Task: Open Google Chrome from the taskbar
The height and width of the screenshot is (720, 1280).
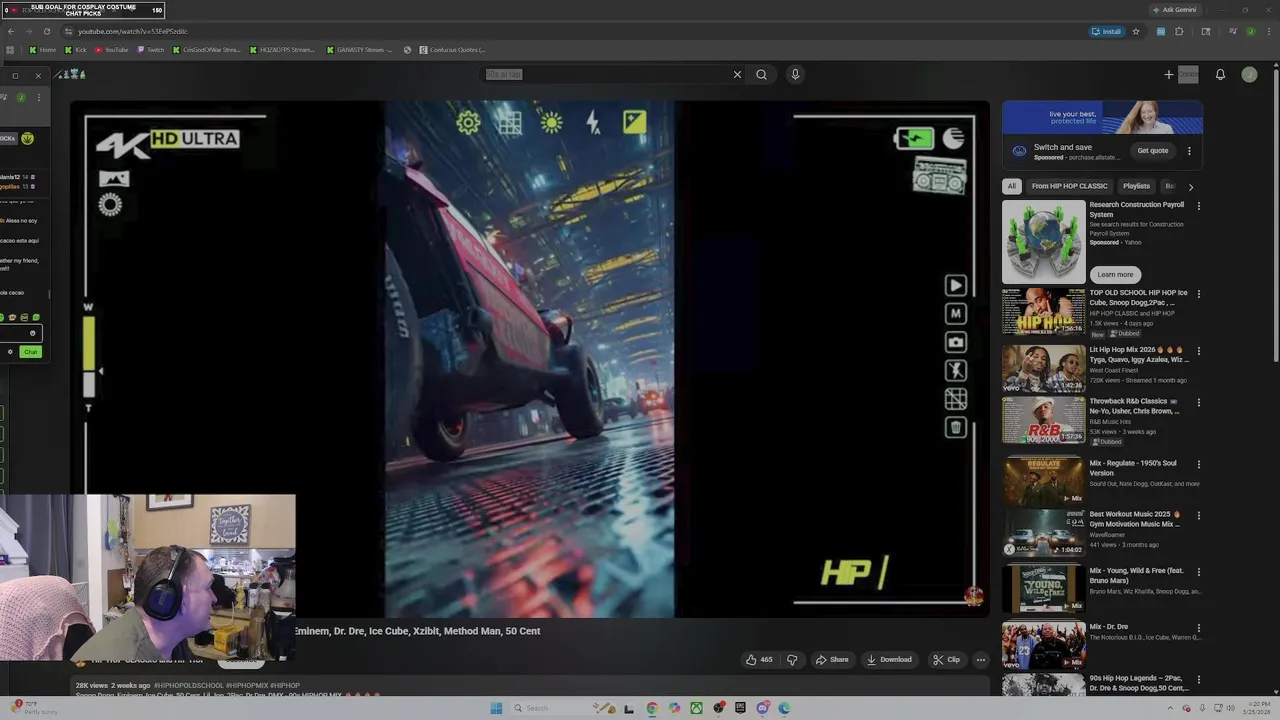Action: click(x=652, y=708)
